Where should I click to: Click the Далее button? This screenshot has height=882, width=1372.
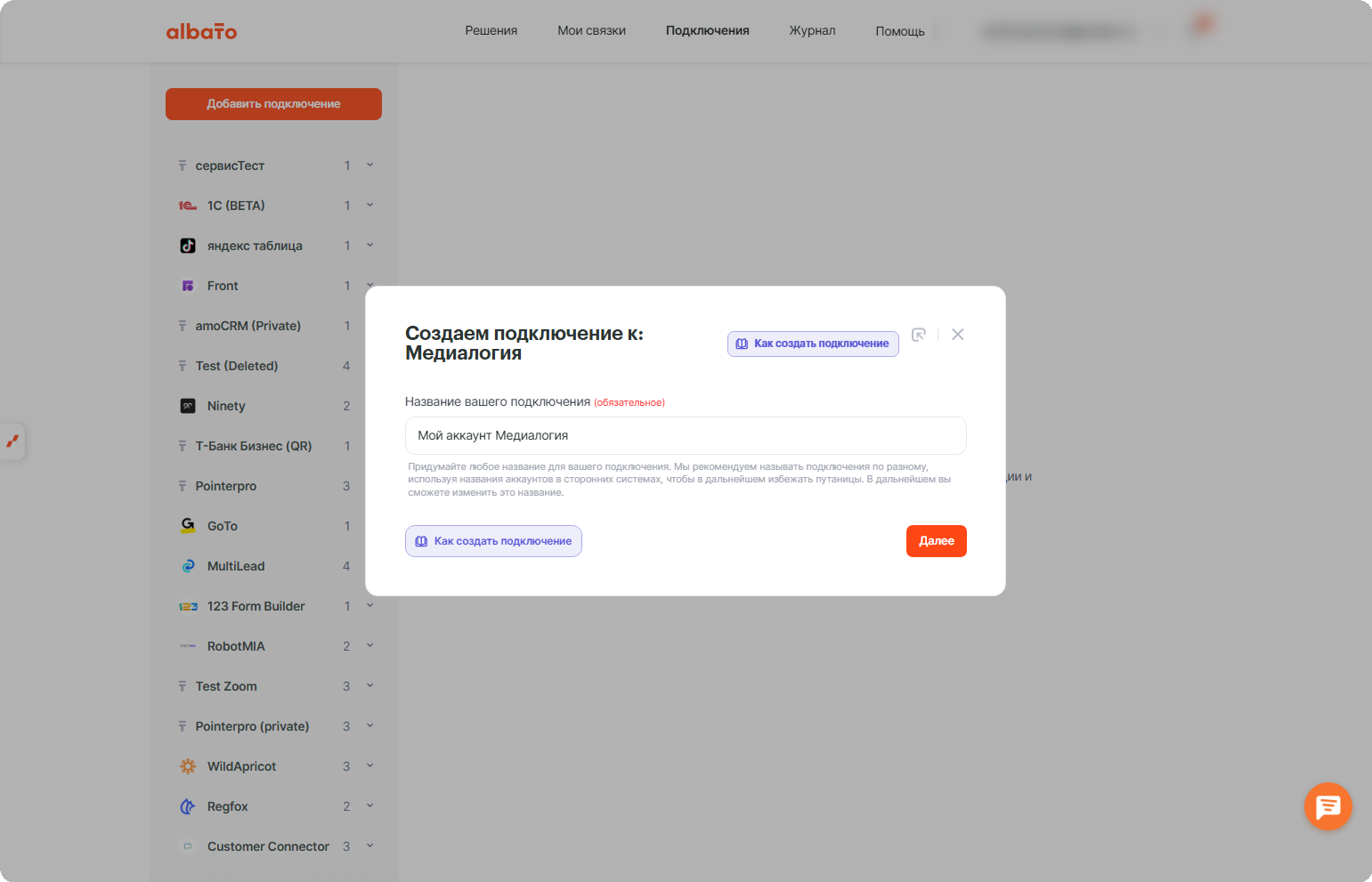point(937,541)
